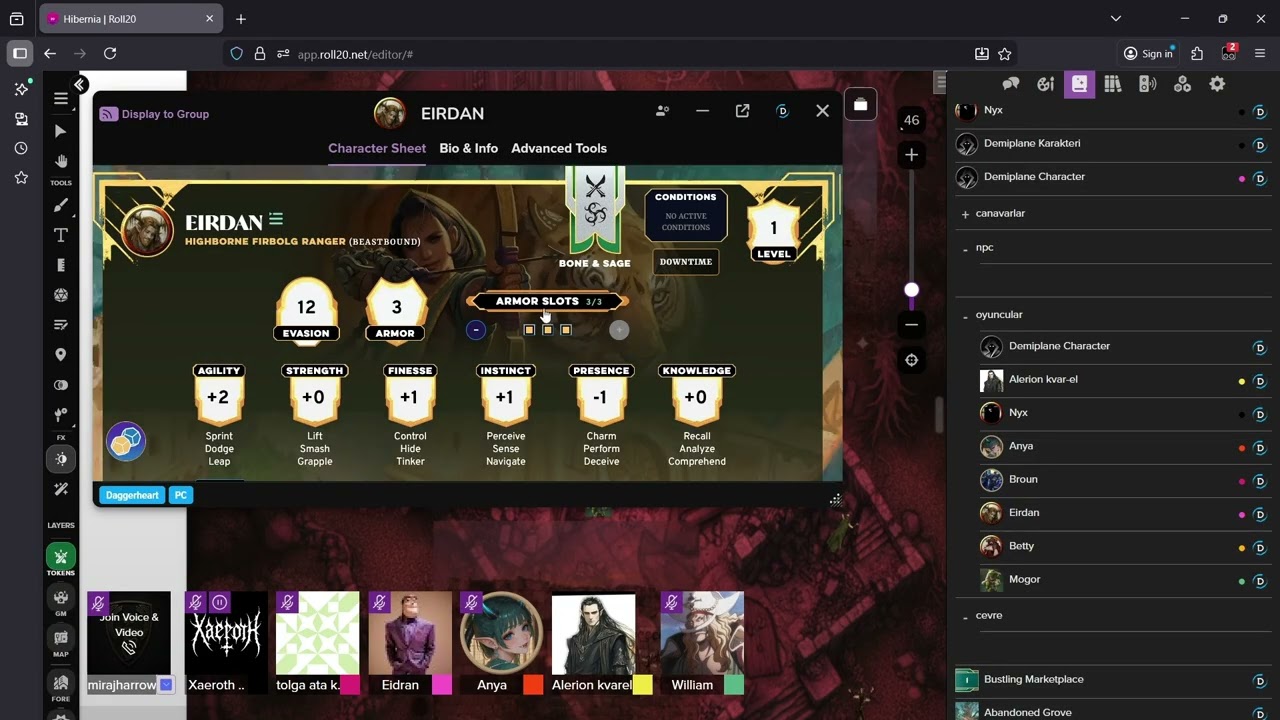This screenshot has height=720, width=1280.
Task: Select the Pan hand tool
Action: tap(61, 161)
